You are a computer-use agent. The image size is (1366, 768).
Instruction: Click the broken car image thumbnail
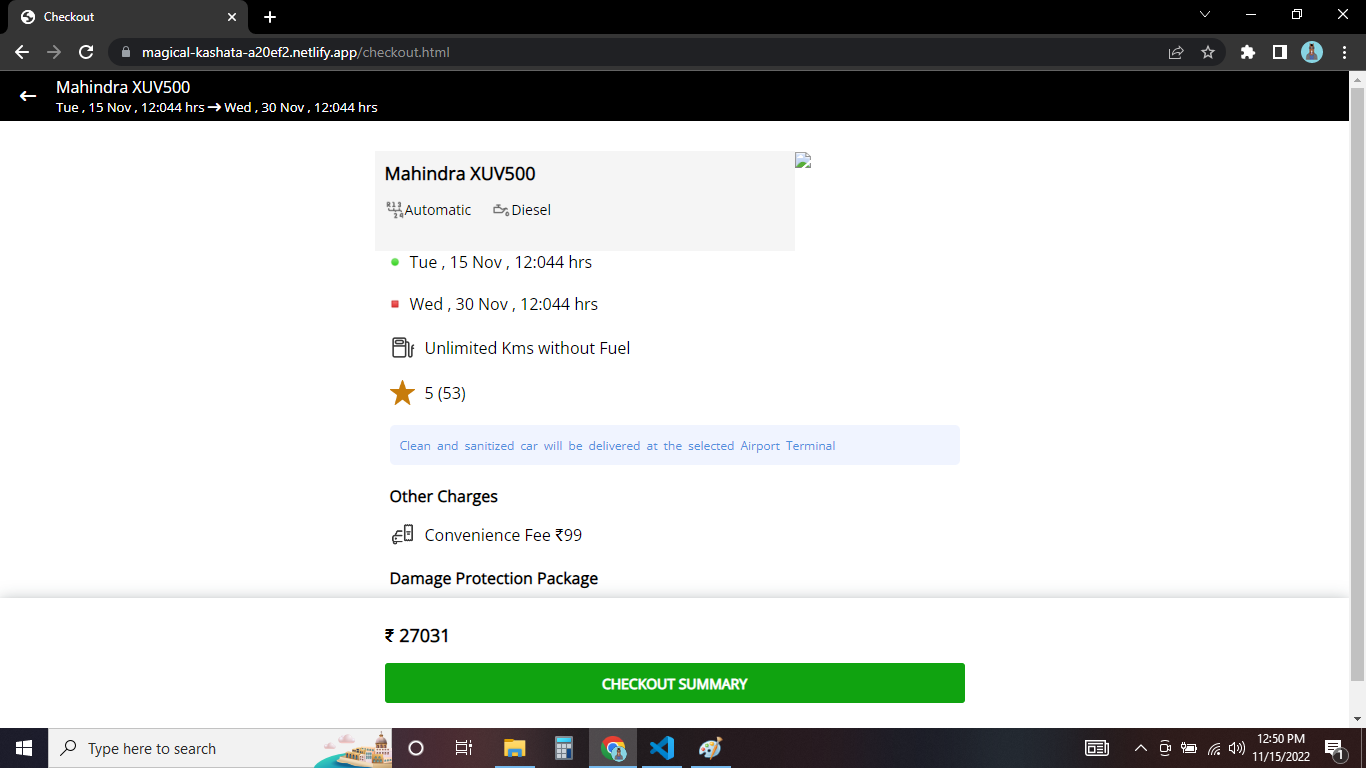pos(803,160)
